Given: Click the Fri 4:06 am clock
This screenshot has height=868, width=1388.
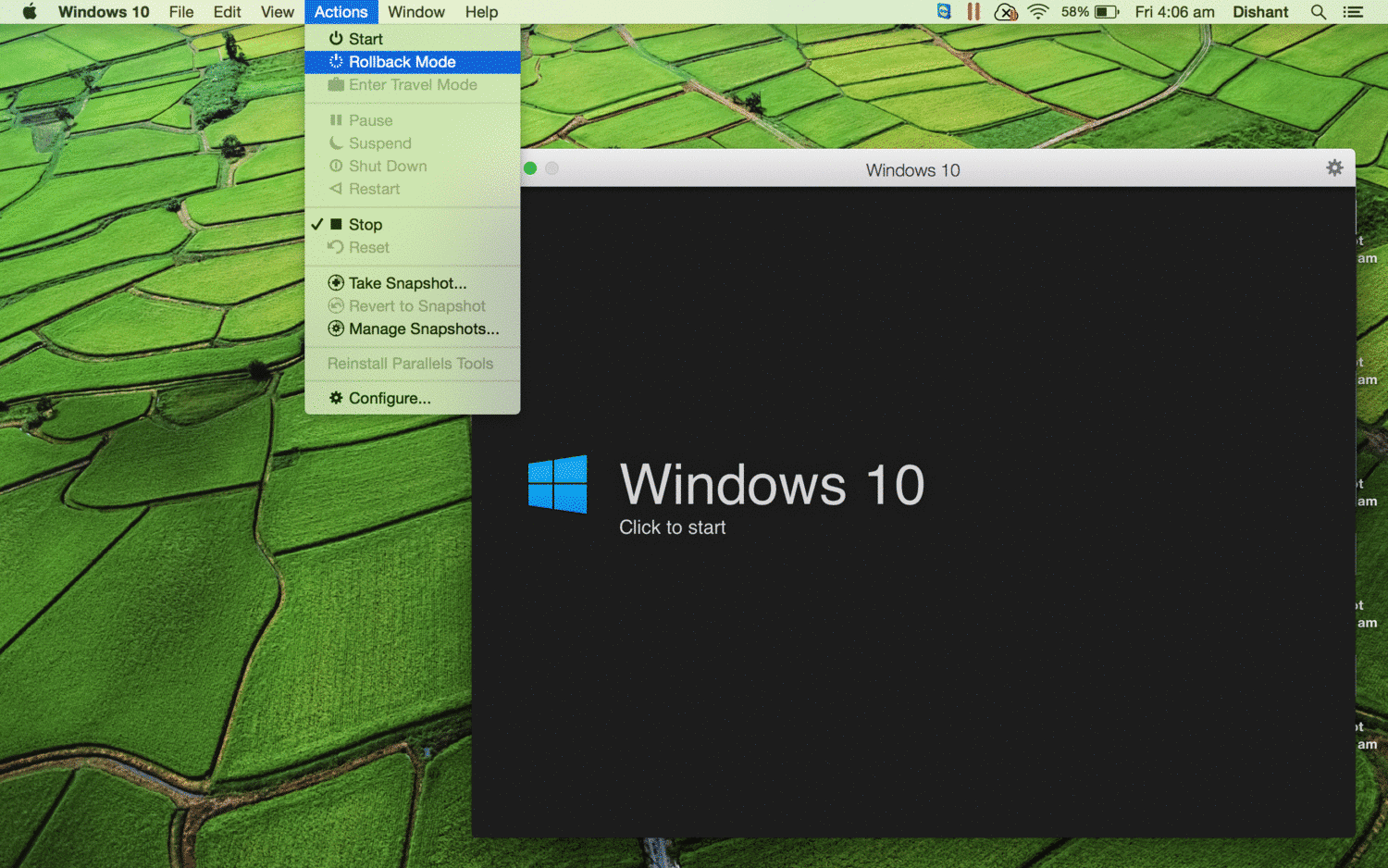Looking at the screenshot, I should (1174, 12).
